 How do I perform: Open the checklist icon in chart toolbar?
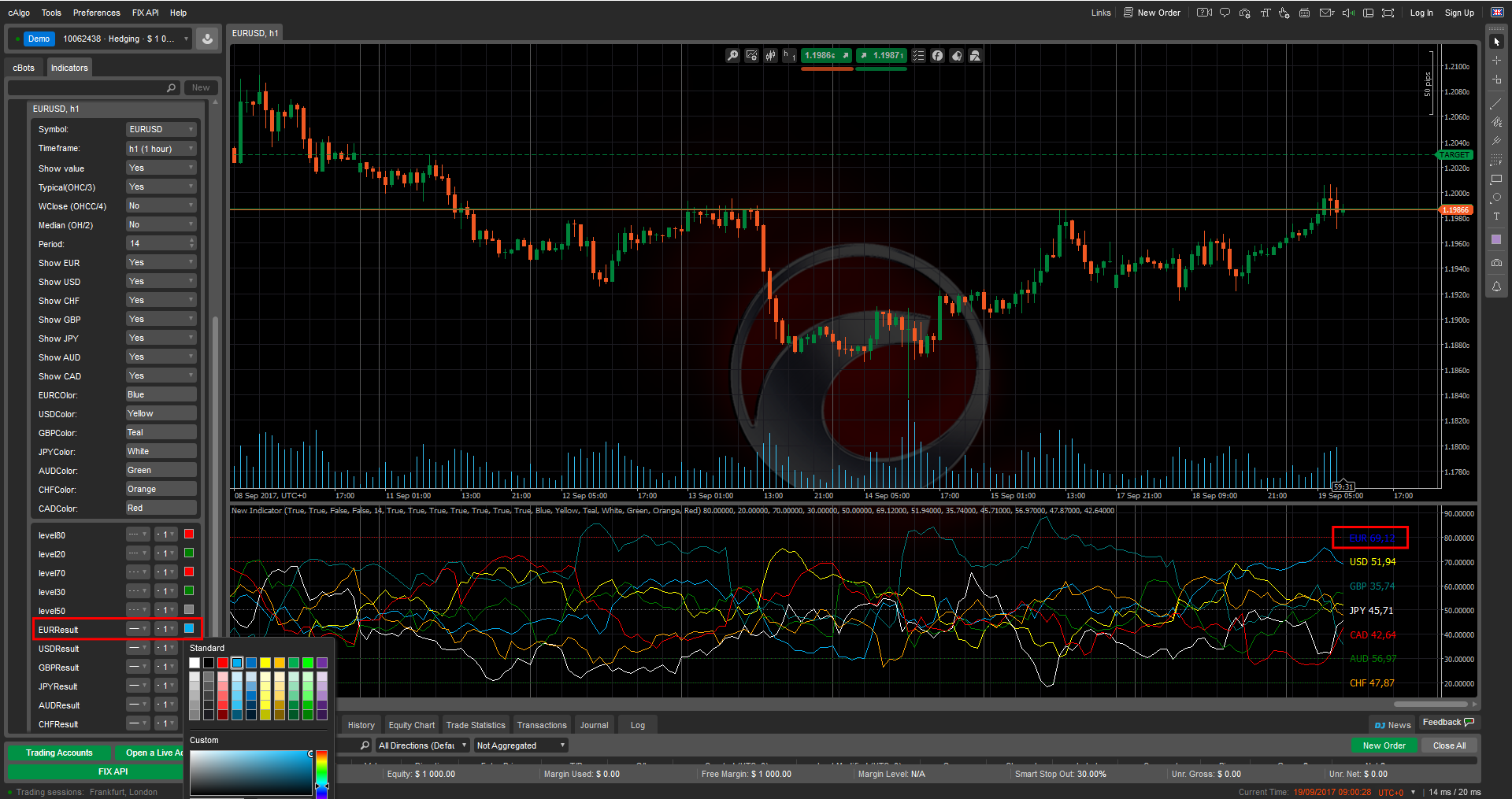[x=918, y=55]
